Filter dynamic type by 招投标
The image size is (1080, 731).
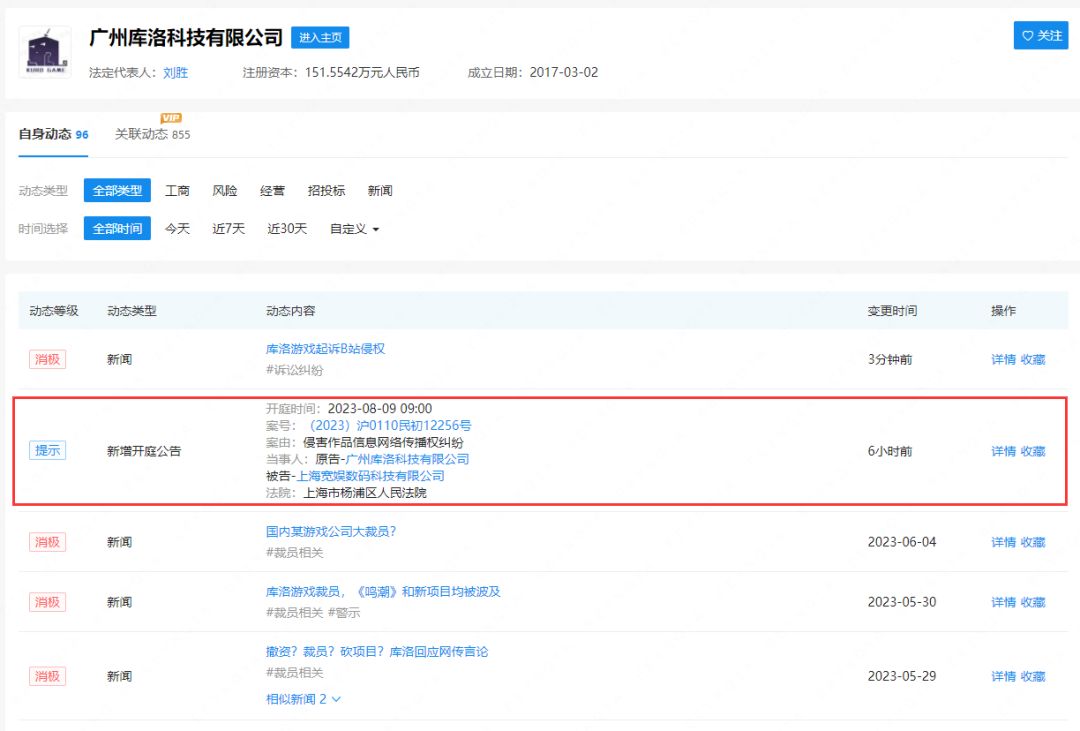point(326,190)
